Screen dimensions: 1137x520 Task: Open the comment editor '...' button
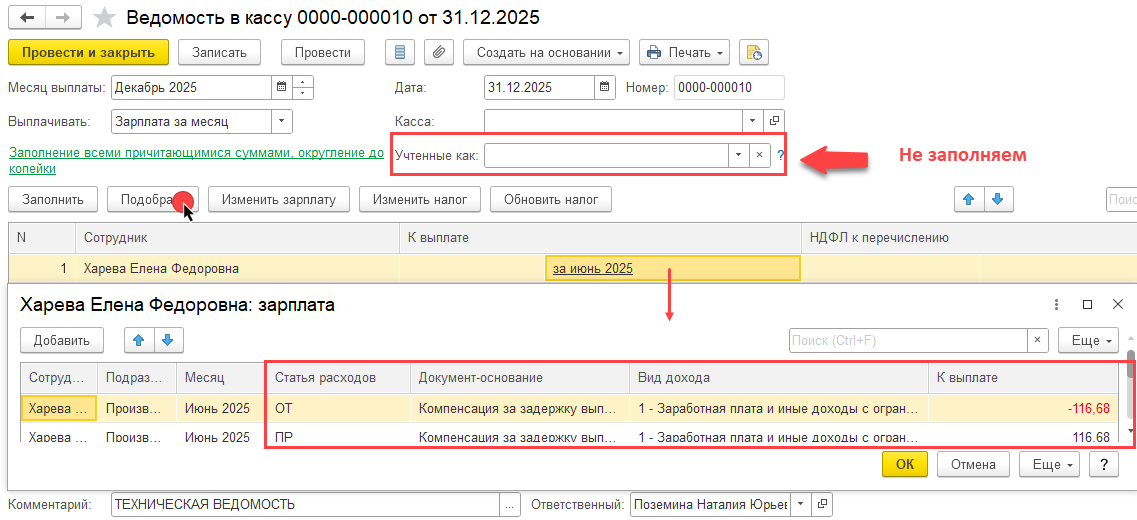pyautogui.click(x=510, y=504)
